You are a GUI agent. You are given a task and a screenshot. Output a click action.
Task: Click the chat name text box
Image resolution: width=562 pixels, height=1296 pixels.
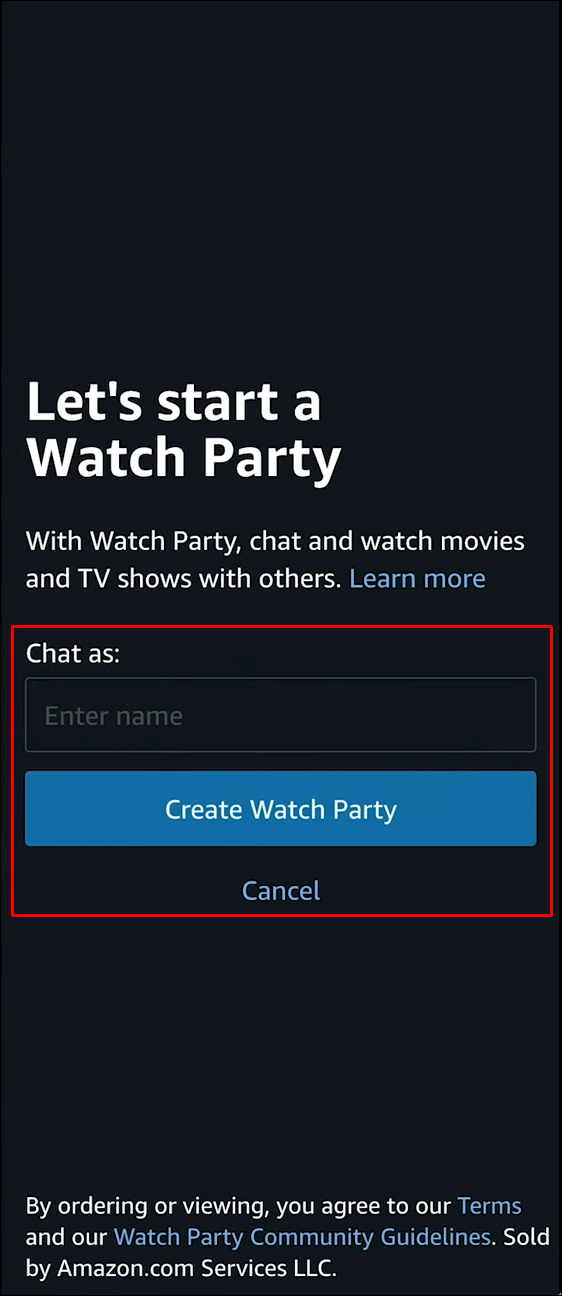click(281, 715)
